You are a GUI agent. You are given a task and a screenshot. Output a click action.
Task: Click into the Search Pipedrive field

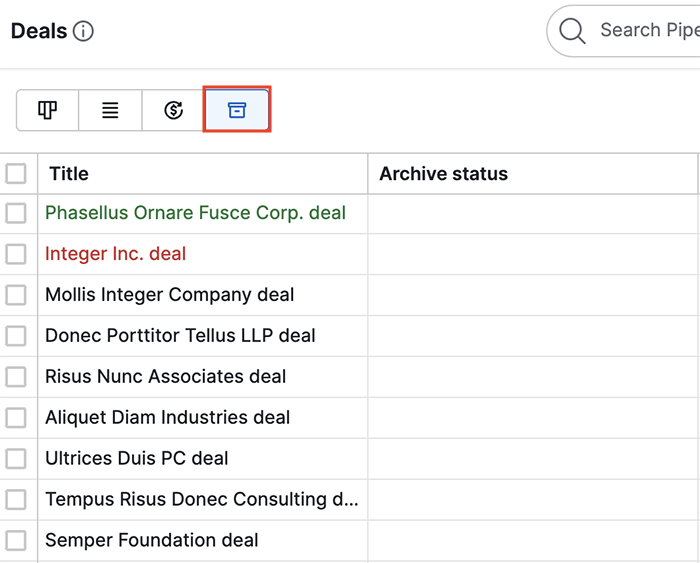pos(623,31)
